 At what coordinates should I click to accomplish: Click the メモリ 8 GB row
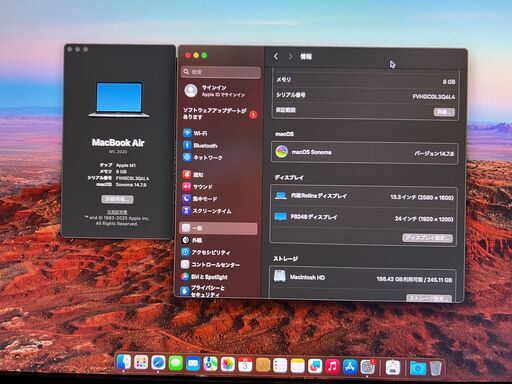pyautogui.click(x=365, y=80)
